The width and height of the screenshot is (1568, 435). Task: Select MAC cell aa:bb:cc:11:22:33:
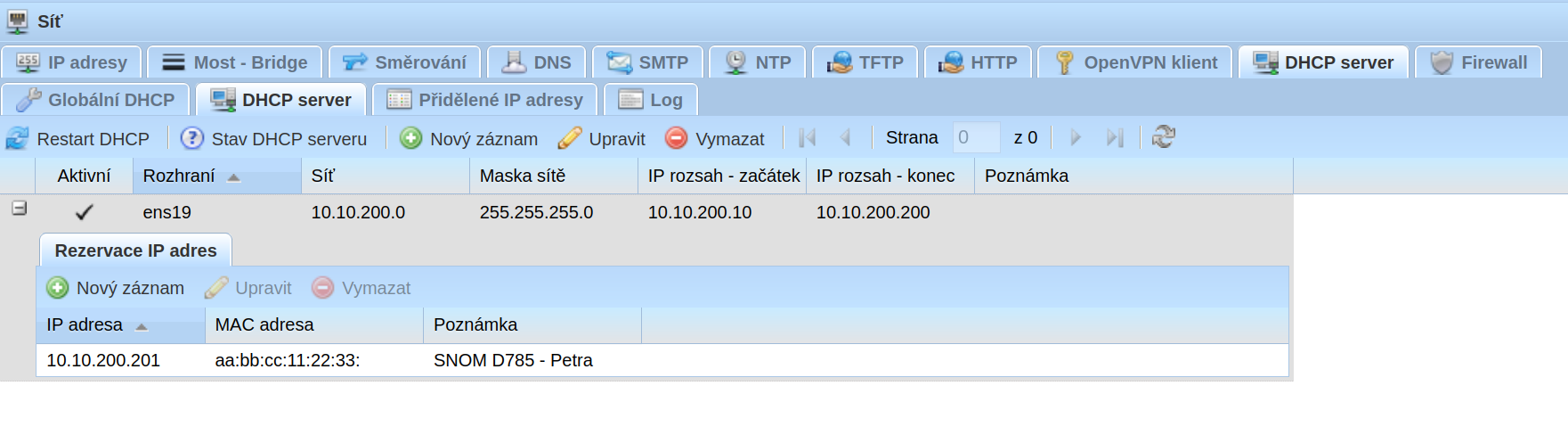(288, 360)
